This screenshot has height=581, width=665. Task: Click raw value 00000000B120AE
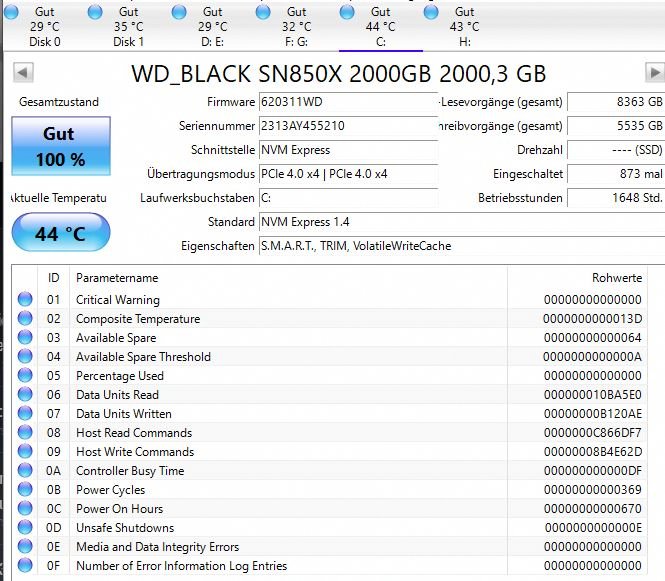pyautogui.click(x=592, y=414)
